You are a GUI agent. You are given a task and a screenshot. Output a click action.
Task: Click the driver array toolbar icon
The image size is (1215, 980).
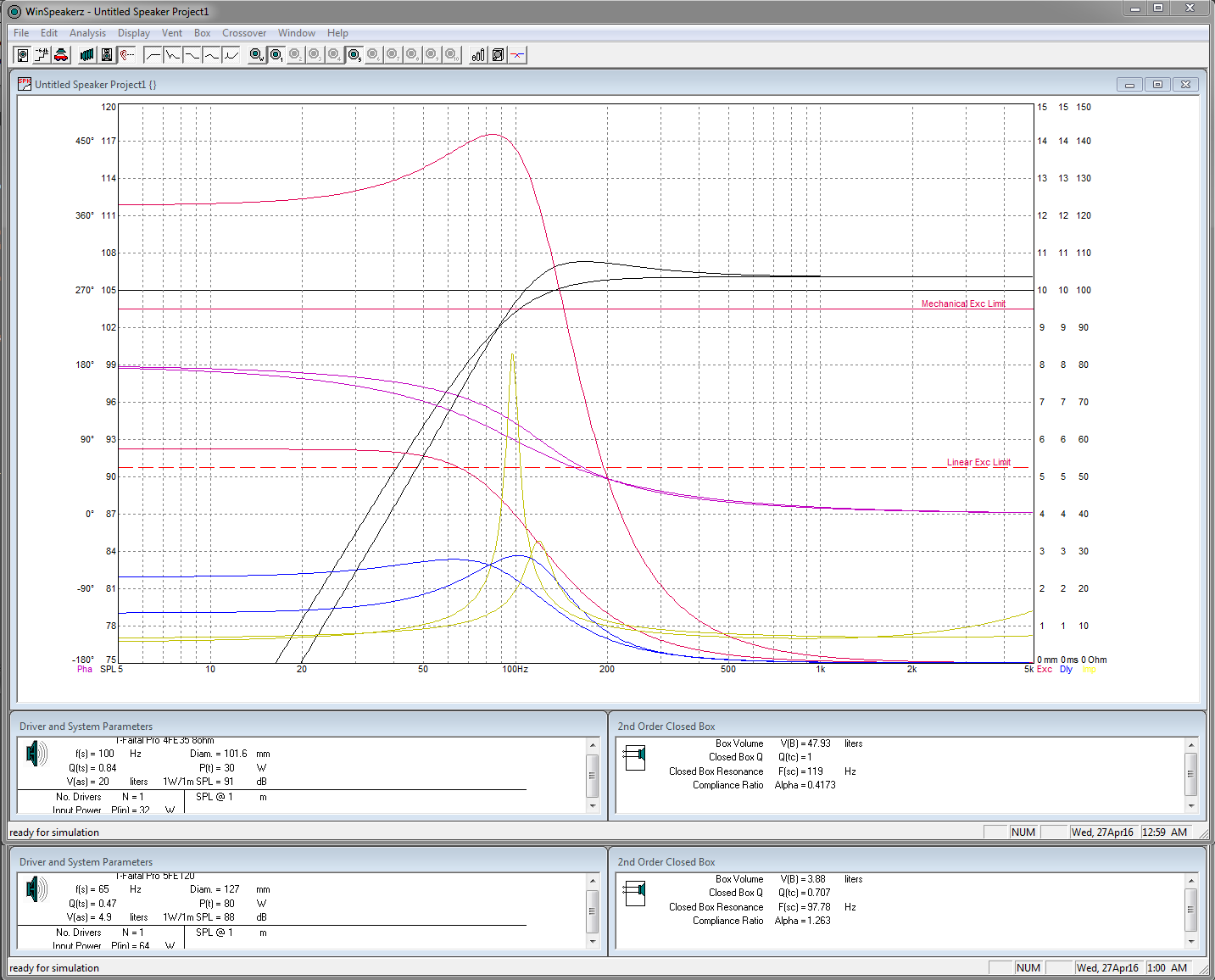pyautogui.click(x=87, y=55)
